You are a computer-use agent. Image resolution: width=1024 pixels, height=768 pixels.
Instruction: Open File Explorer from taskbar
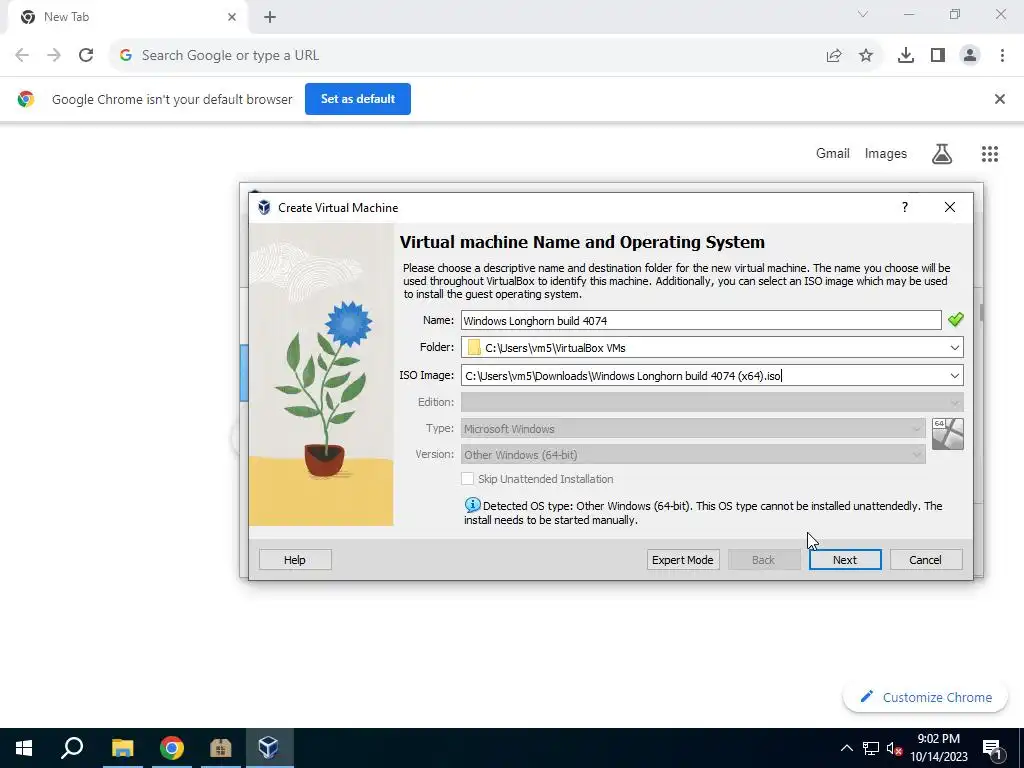122,748
